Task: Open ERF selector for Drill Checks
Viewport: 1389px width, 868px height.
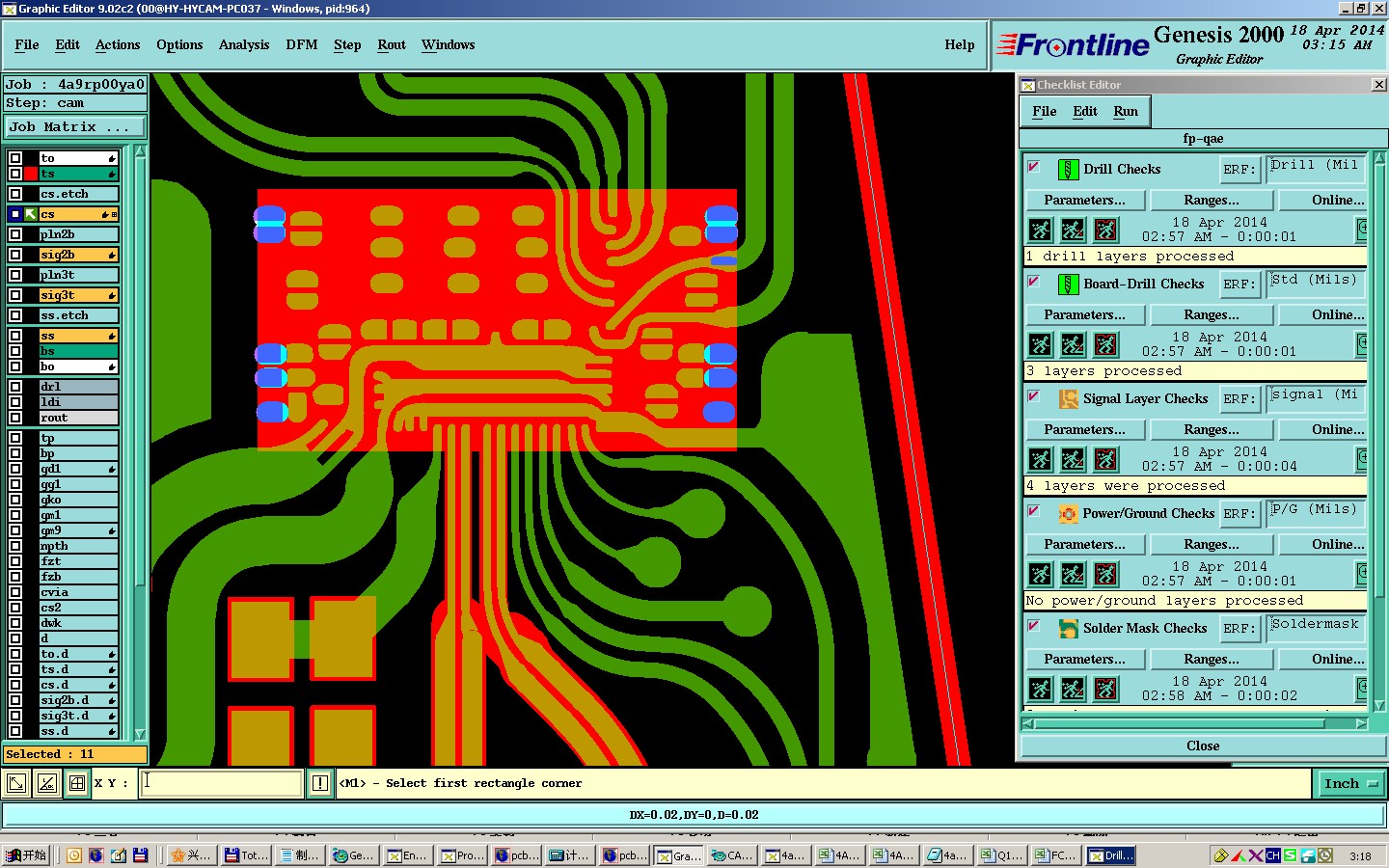Action: pos(1239,170)
